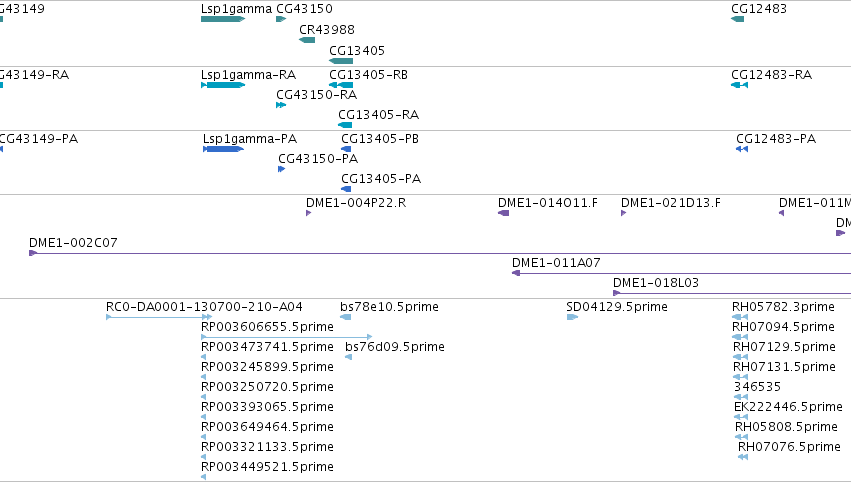
Task: Click the CG13405-RB transcript label
Action: pos(369,74)
